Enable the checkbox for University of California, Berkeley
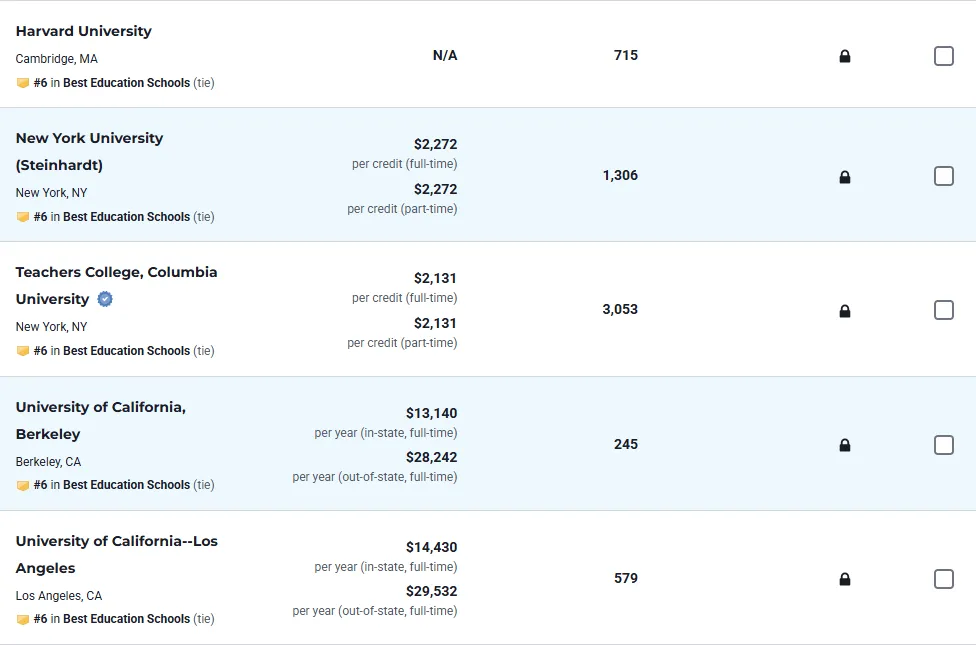Image resolution: width=976 pixels, height=645 pixels. click(x=944, y=445)
